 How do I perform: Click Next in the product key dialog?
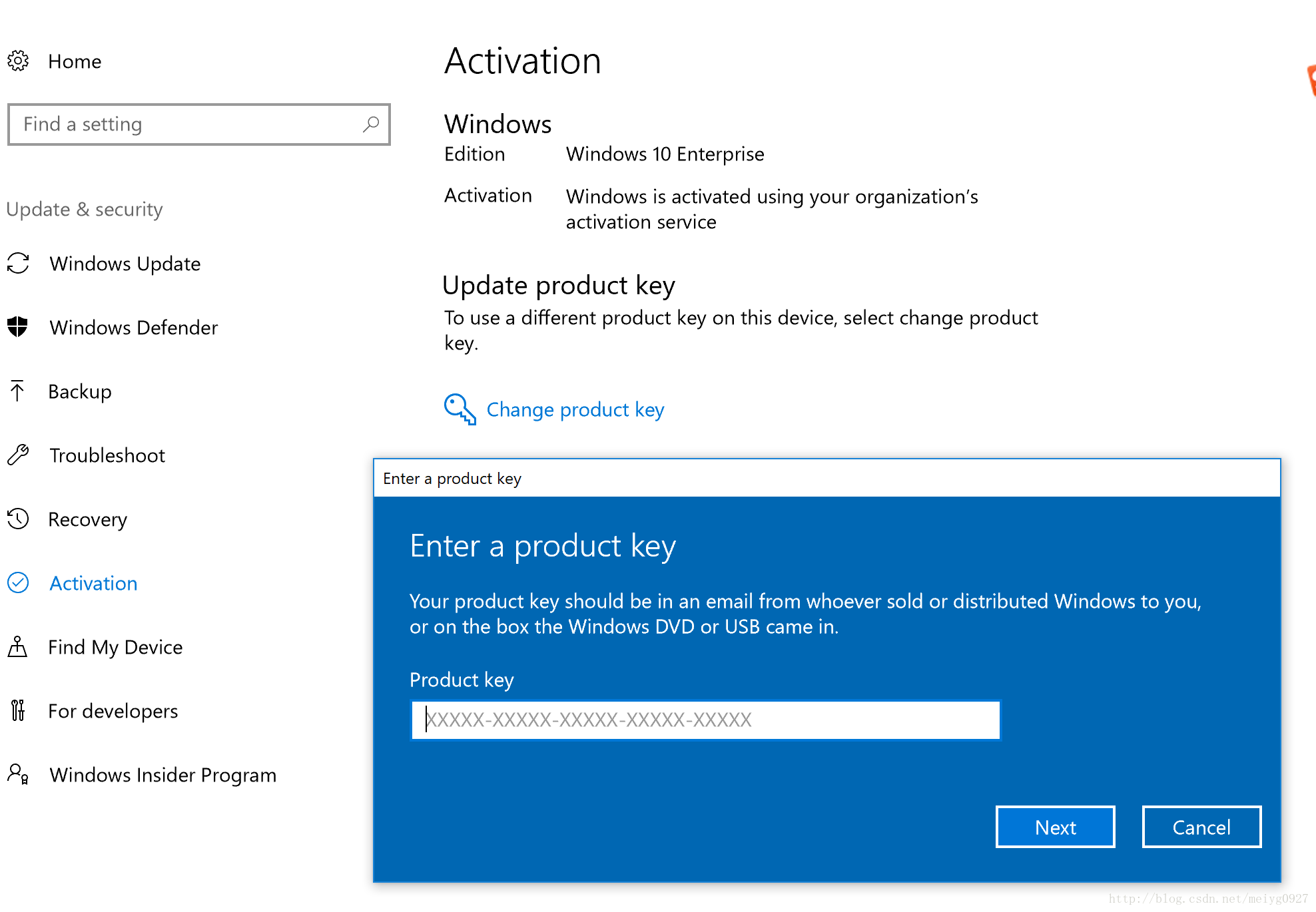click(1056, 827)
